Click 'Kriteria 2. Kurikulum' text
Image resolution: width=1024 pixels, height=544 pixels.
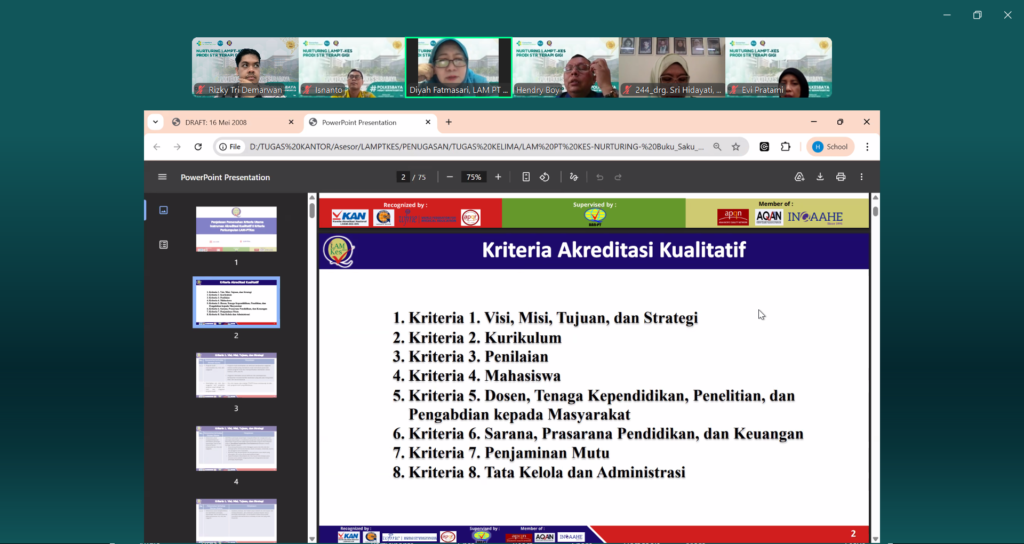point(485,338)
